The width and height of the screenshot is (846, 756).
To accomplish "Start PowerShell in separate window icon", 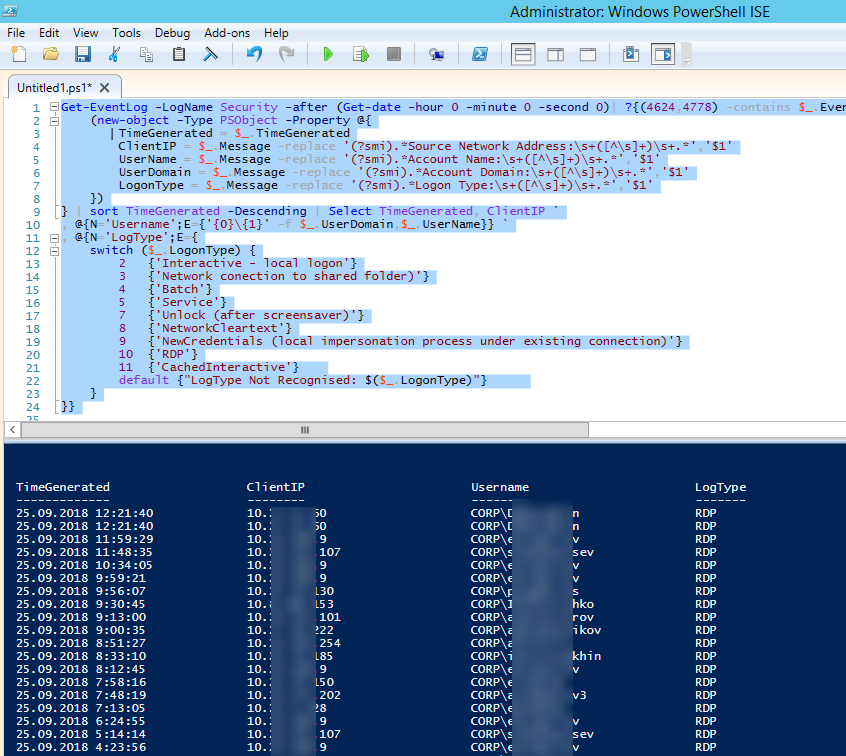I will click(x=480, y=54).
